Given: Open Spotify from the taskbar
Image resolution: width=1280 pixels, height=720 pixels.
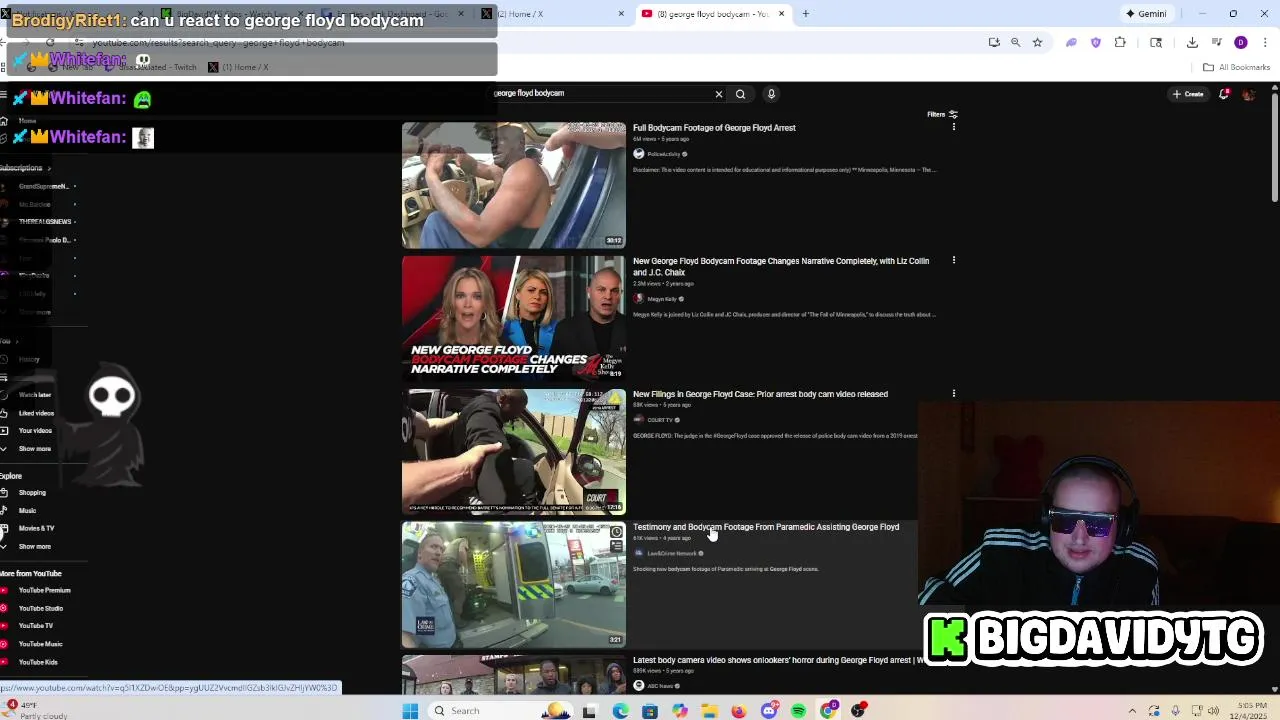Looking at the screenshot, I should click(799, 711).
